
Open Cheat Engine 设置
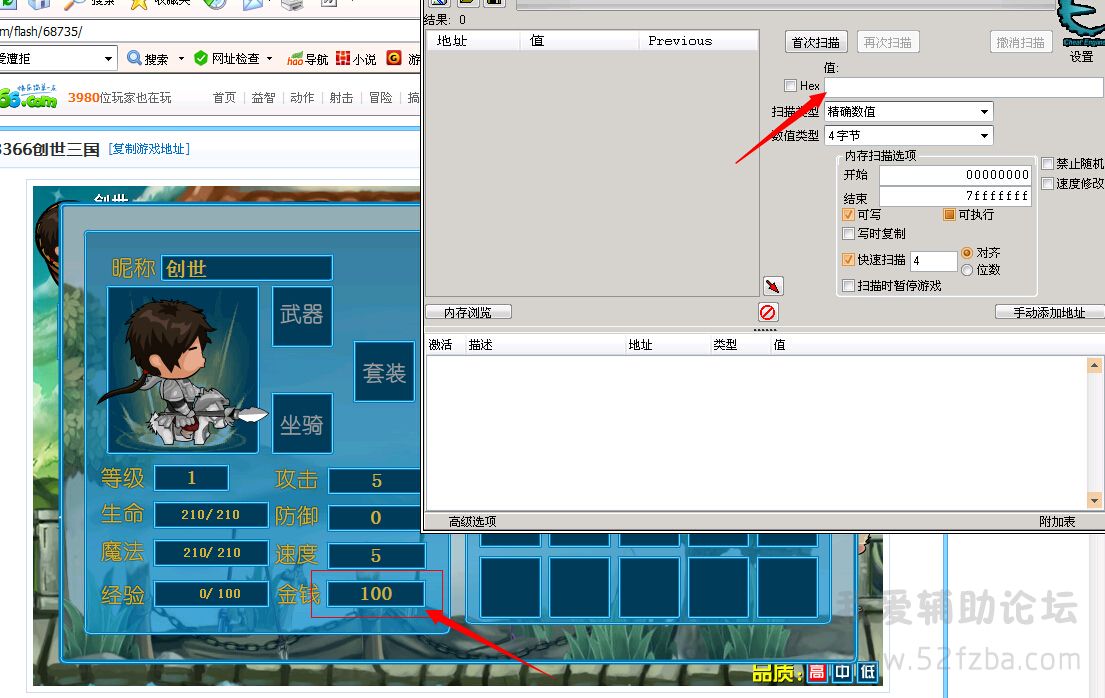tap(1081, 56)
